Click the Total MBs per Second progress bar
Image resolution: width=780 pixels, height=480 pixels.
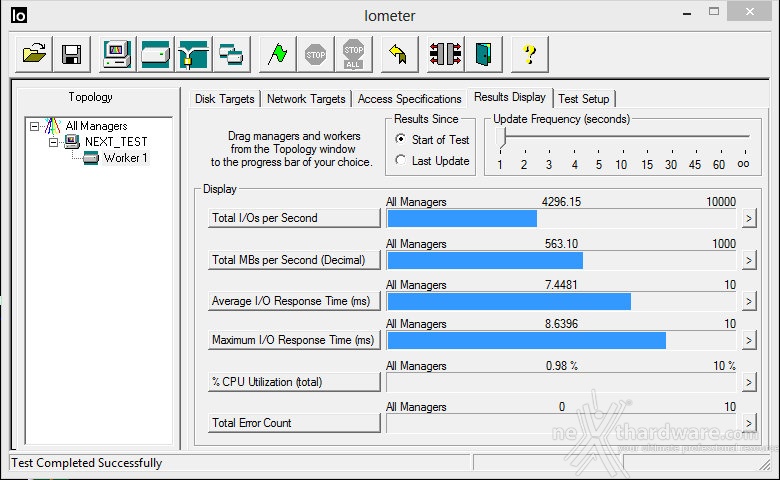pos(561,260)
